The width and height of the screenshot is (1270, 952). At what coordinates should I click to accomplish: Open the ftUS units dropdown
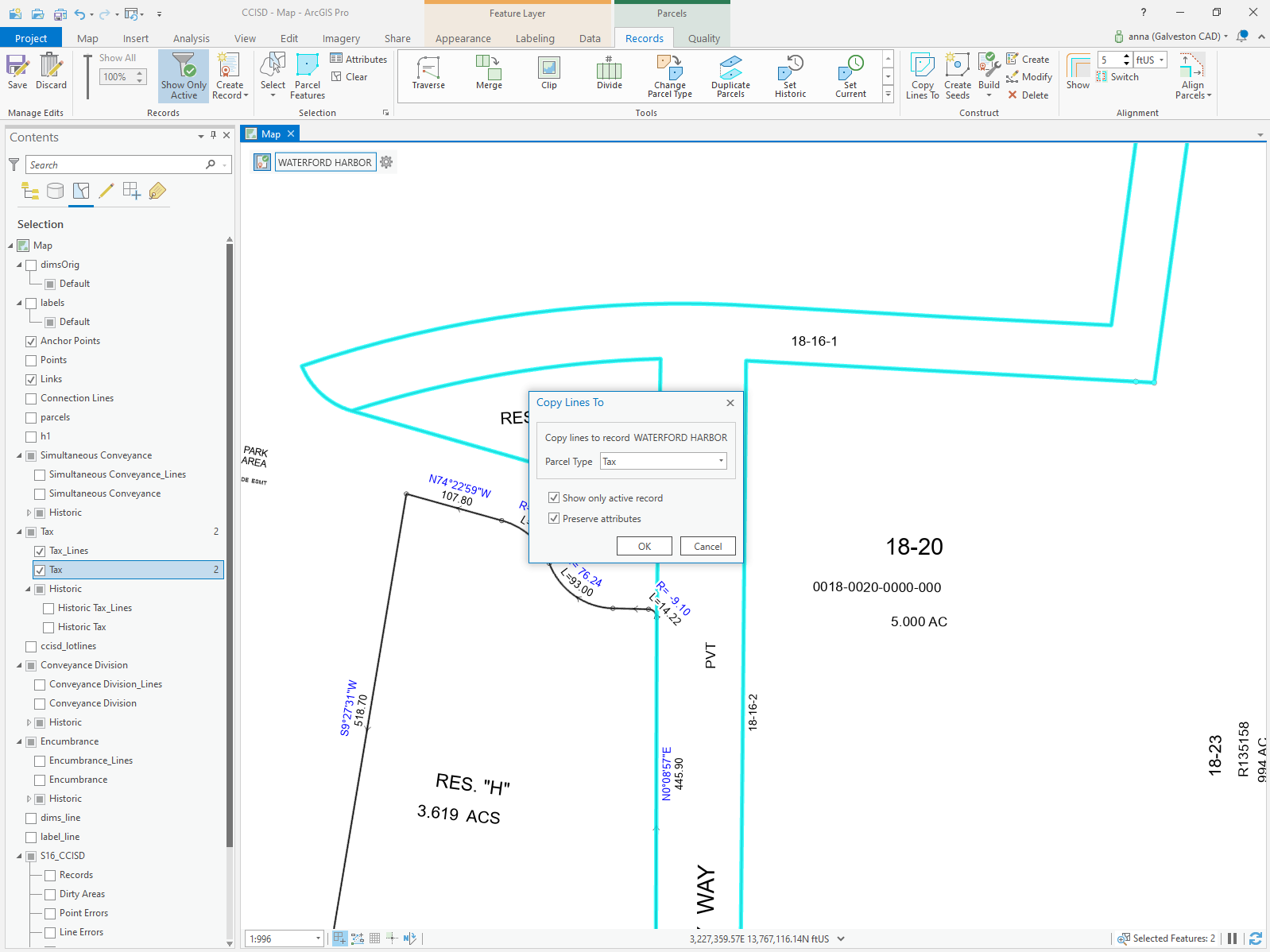[x=1150, y=60]
